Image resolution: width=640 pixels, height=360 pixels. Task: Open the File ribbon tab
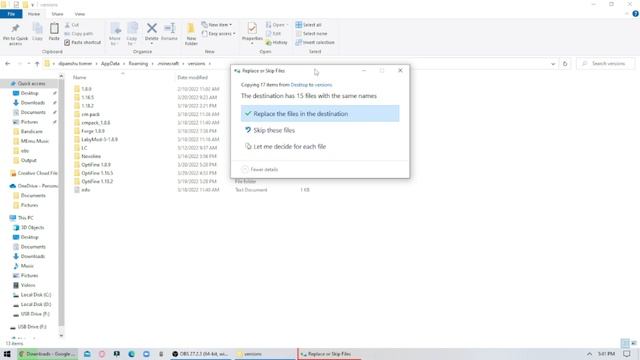[x=11, y=14]
